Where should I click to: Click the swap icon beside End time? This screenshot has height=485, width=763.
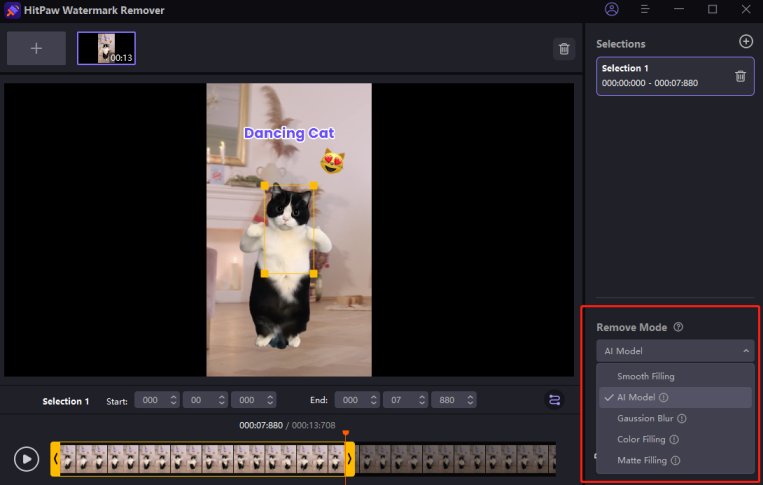554,400
